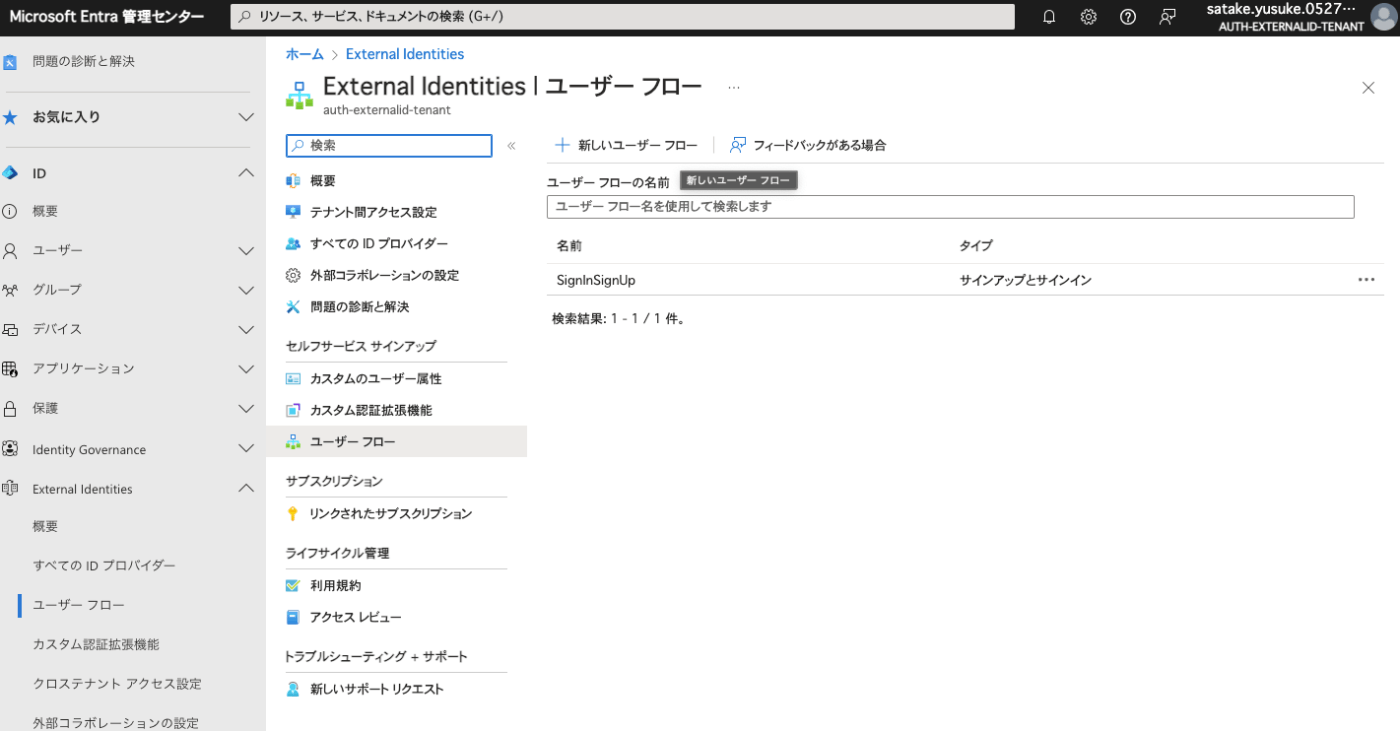Expand the グループ chevron

tap(246, 290)
